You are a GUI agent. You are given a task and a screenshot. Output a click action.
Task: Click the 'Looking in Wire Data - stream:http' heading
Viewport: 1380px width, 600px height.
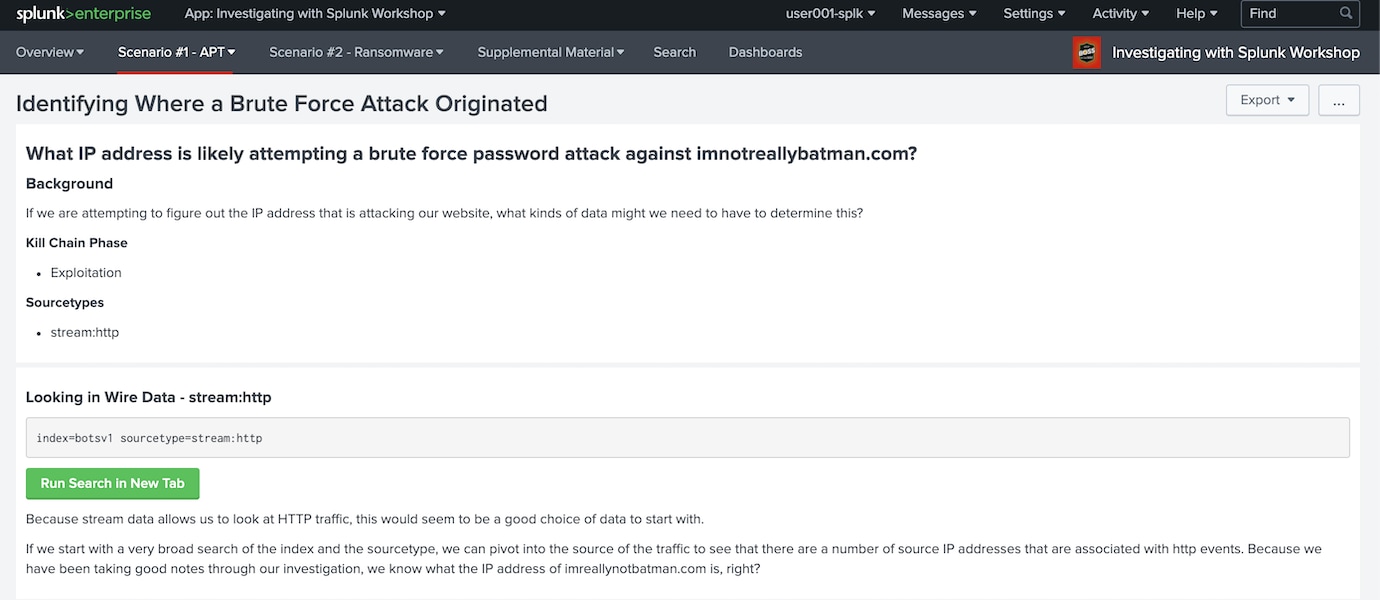(x=149, y=397)
